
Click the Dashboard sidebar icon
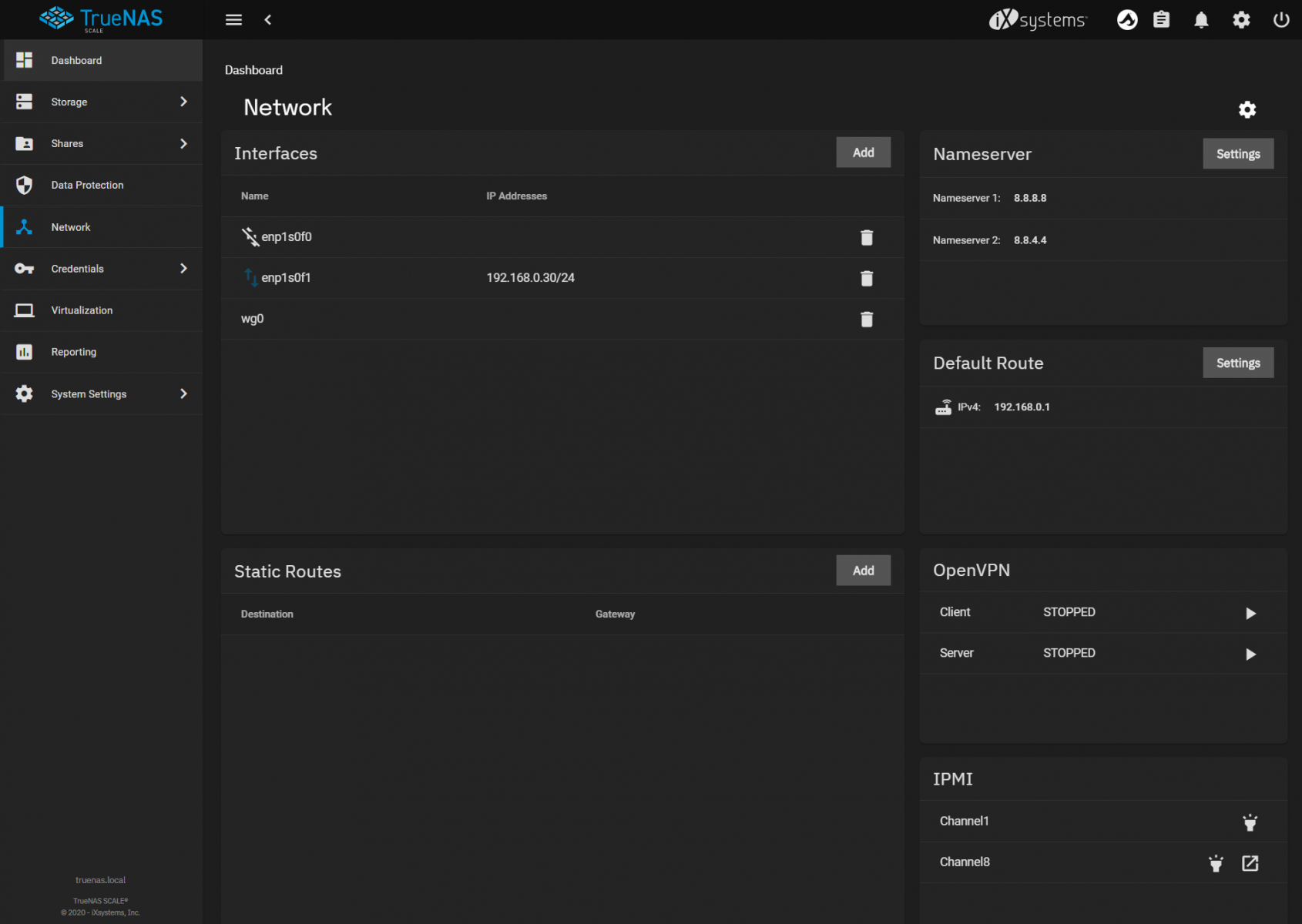click(25, 60)
